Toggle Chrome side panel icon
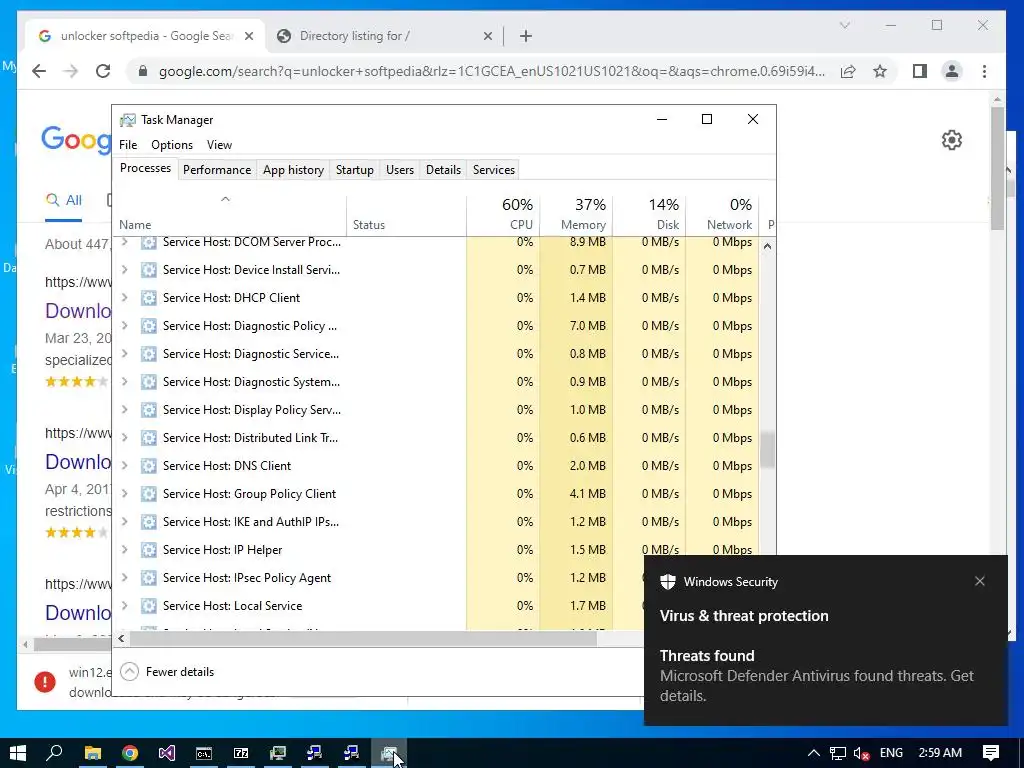 (920, 71)
